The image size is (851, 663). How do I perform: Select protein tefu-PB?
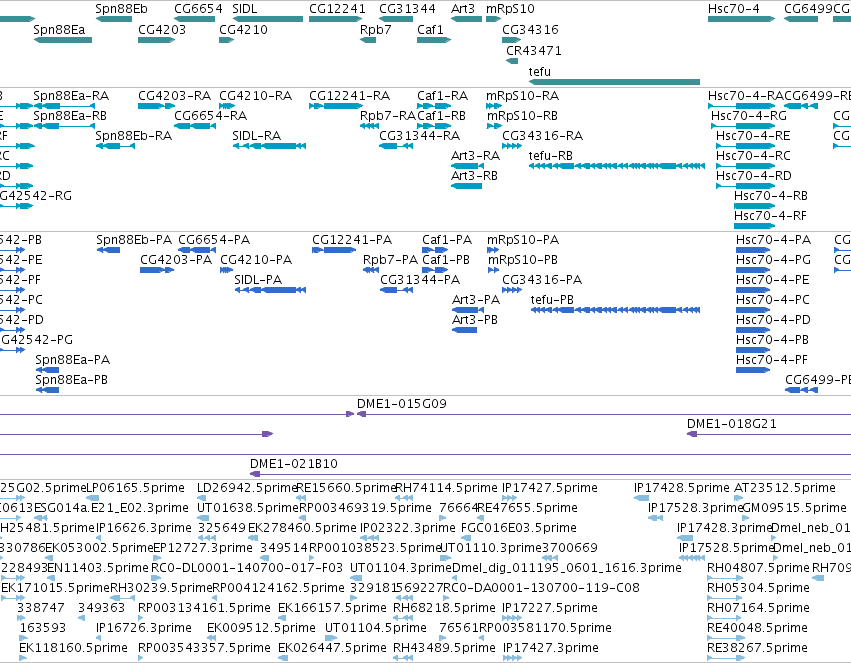click(615, 310)
